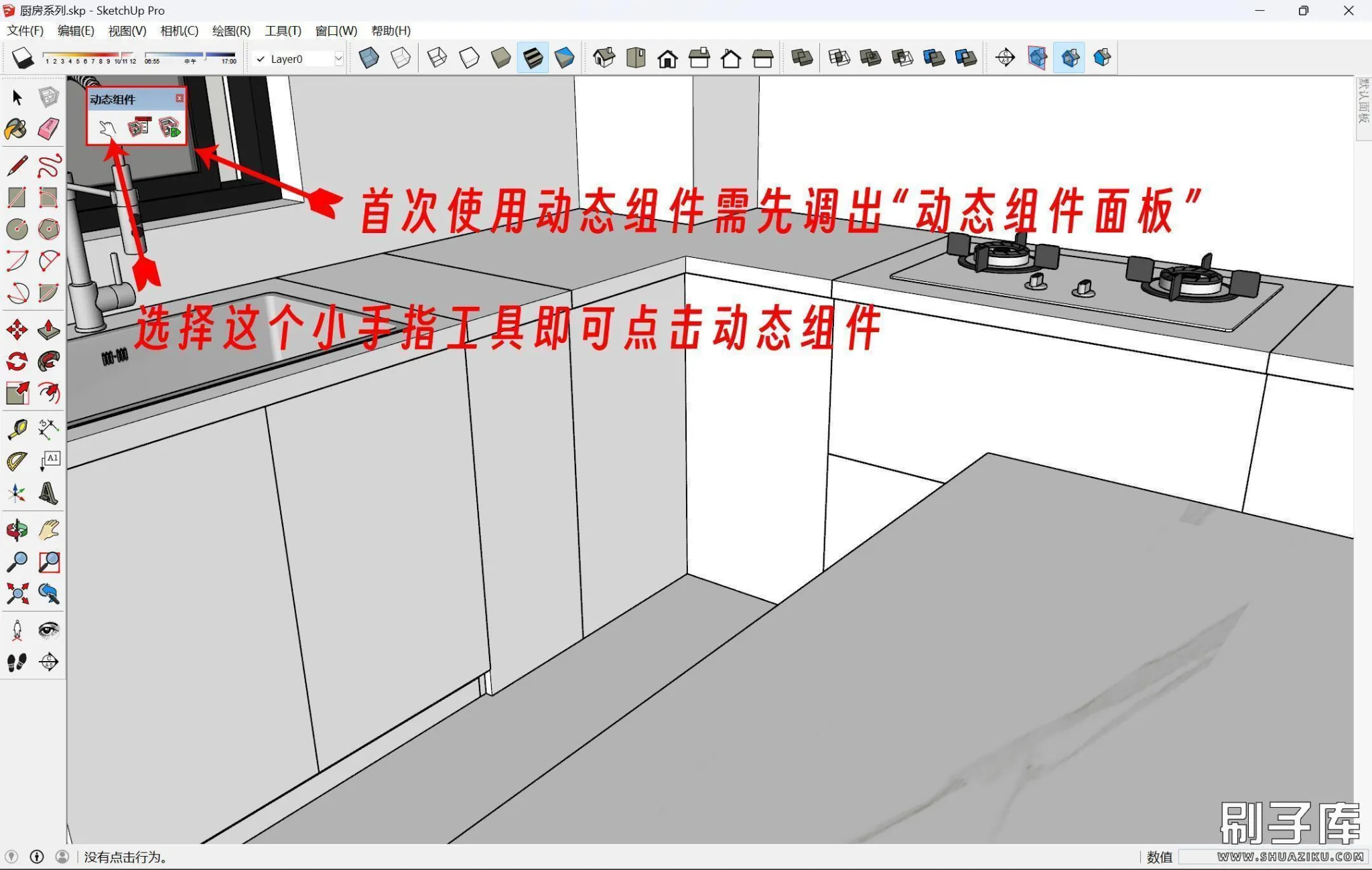Select the Interact hand tool in 动态组件 panel

[107, 127]
